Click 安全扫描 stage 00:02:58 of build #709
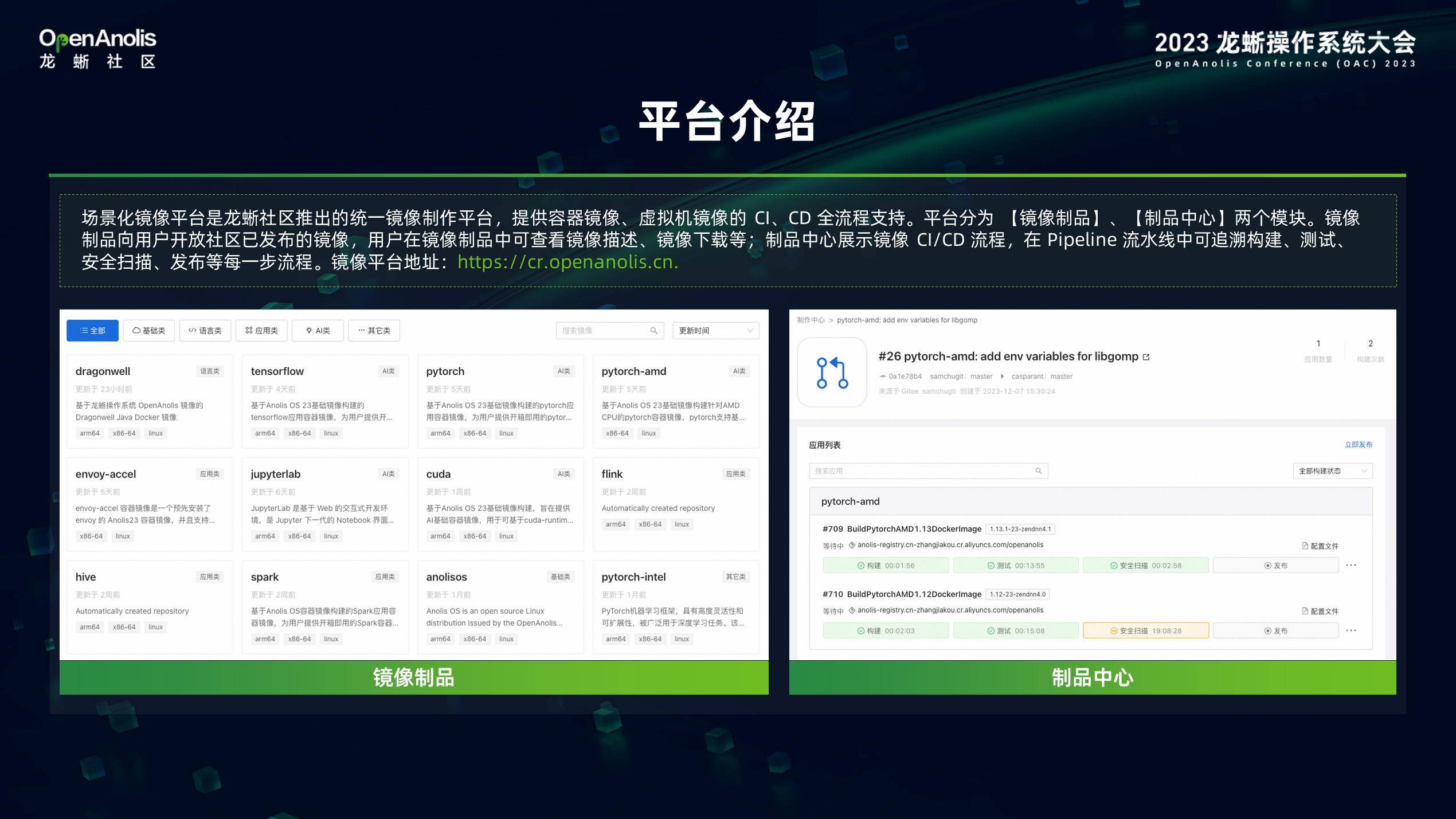The width and height of the screenshot is (1456, 819). click(1146, 565)
